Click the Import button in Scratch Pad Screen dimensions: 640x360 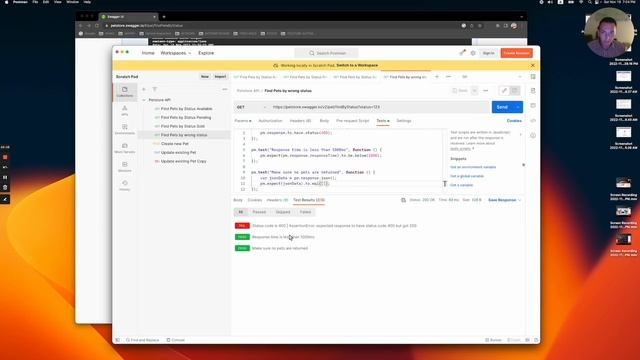click(x=220, y=77)
